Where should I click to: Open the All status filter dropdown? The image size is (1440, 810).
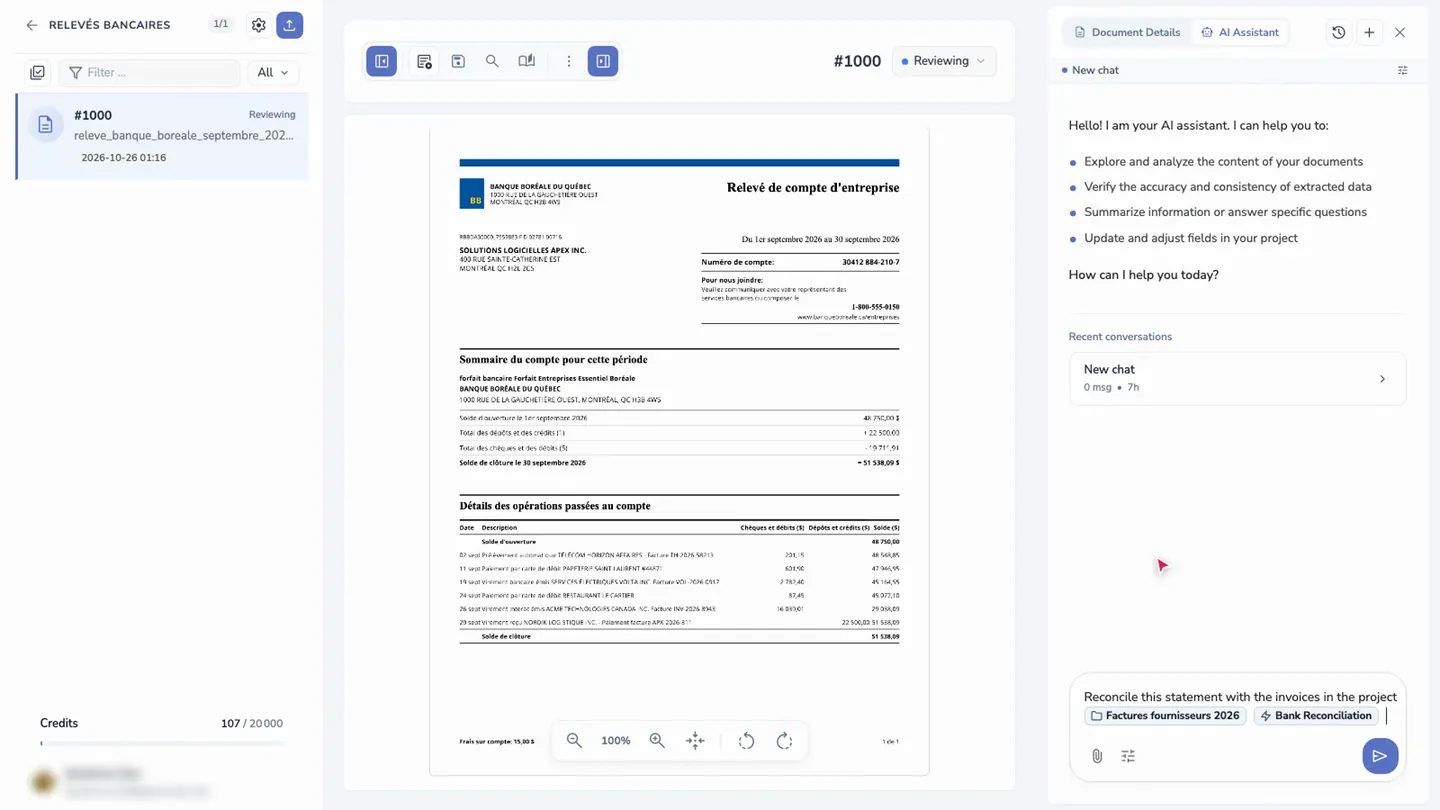272,72
